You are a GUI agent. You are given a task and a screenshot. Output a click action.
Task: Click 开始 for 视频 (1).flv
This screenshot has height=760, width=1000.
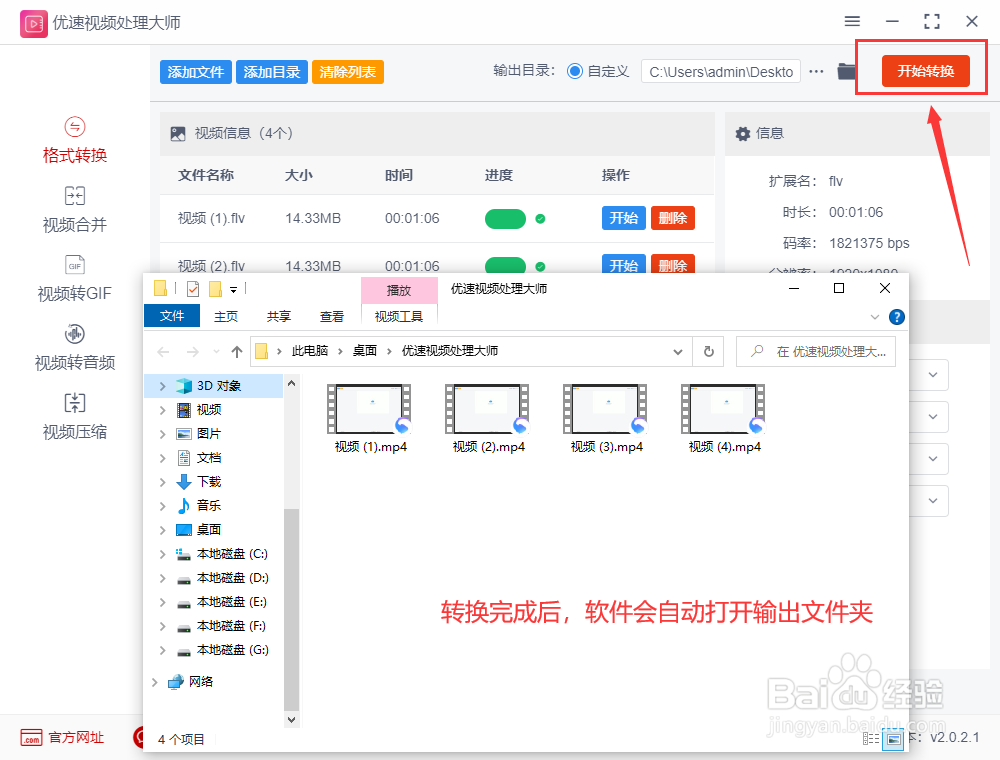pos(623,218)
